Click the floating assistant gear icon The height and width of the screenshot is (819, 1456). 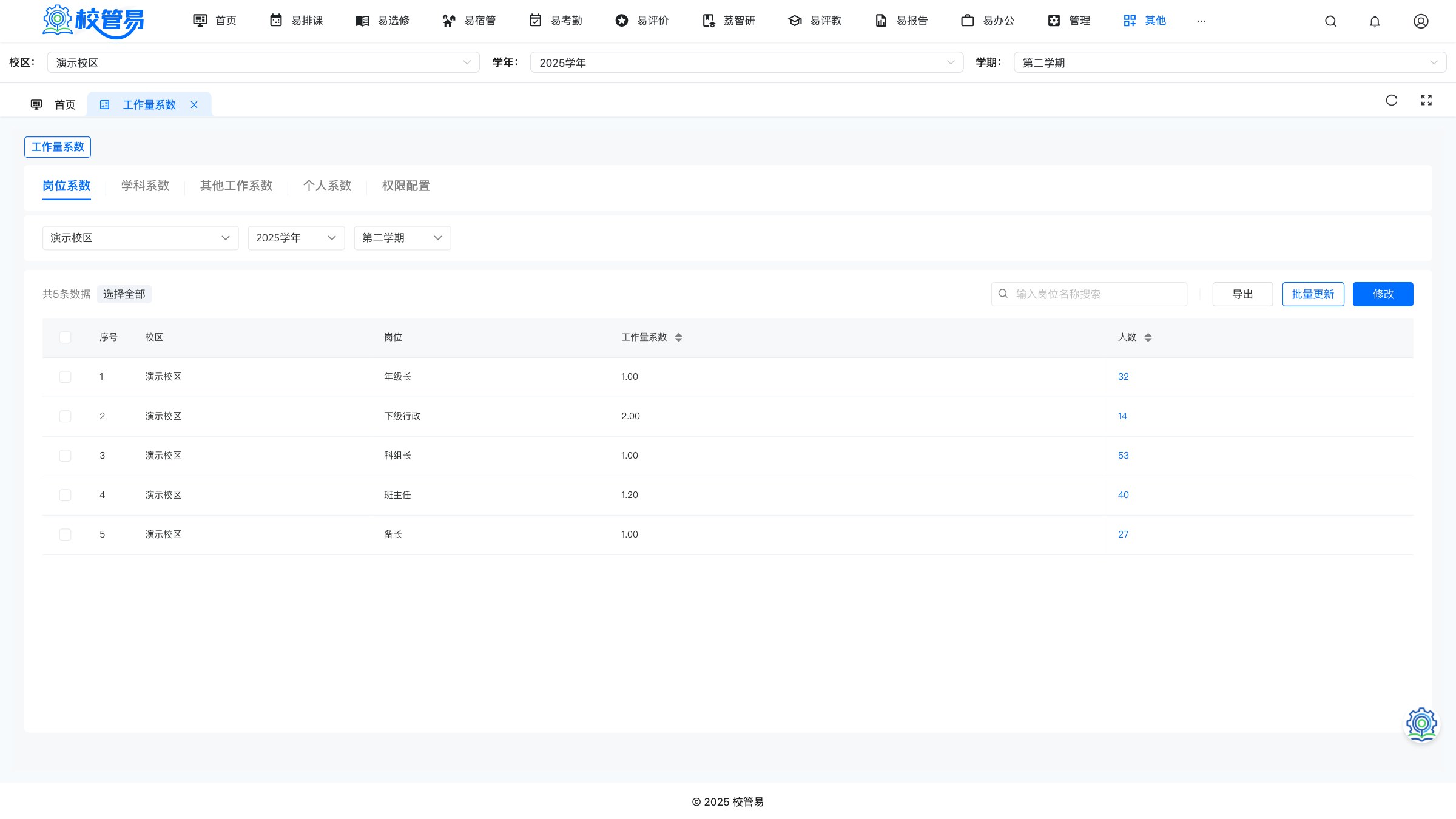pos(1421,724)
